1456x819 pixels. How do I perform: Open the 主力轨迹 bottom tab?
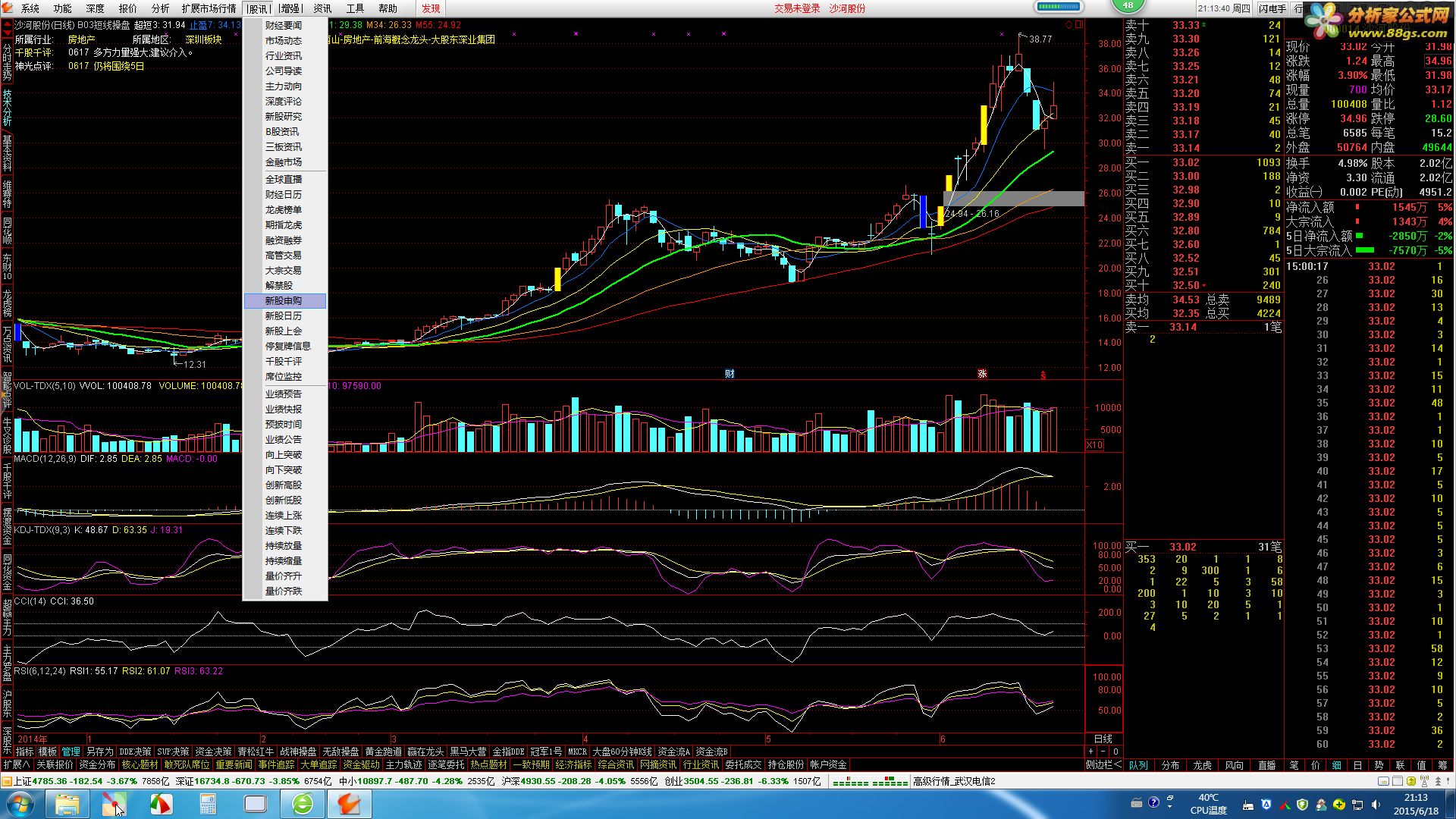[404, 765]
